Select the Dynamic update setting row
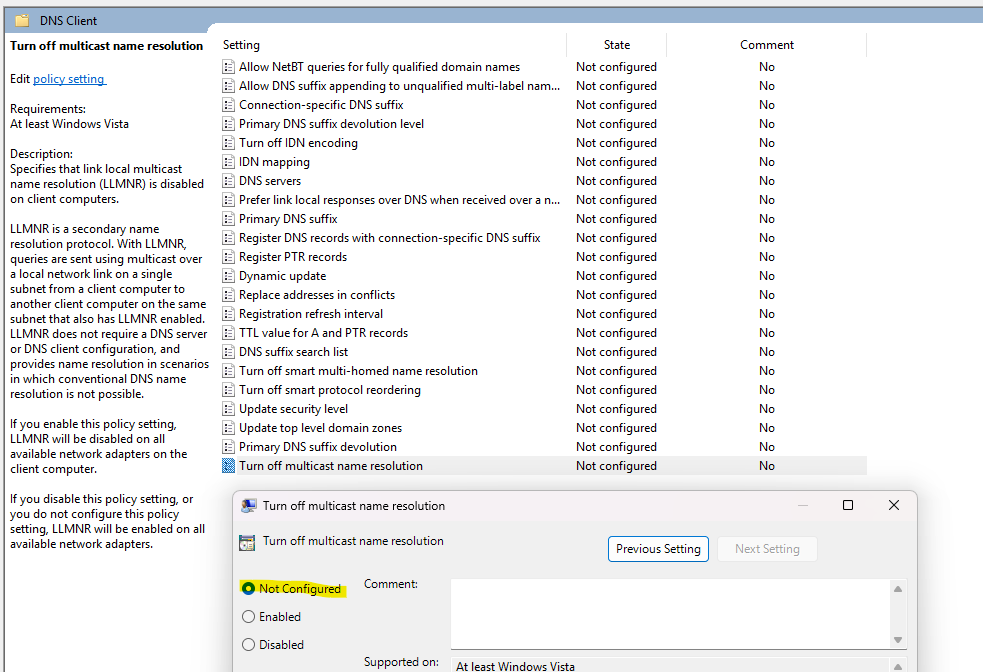983x672 pixels. coord(544,276)
